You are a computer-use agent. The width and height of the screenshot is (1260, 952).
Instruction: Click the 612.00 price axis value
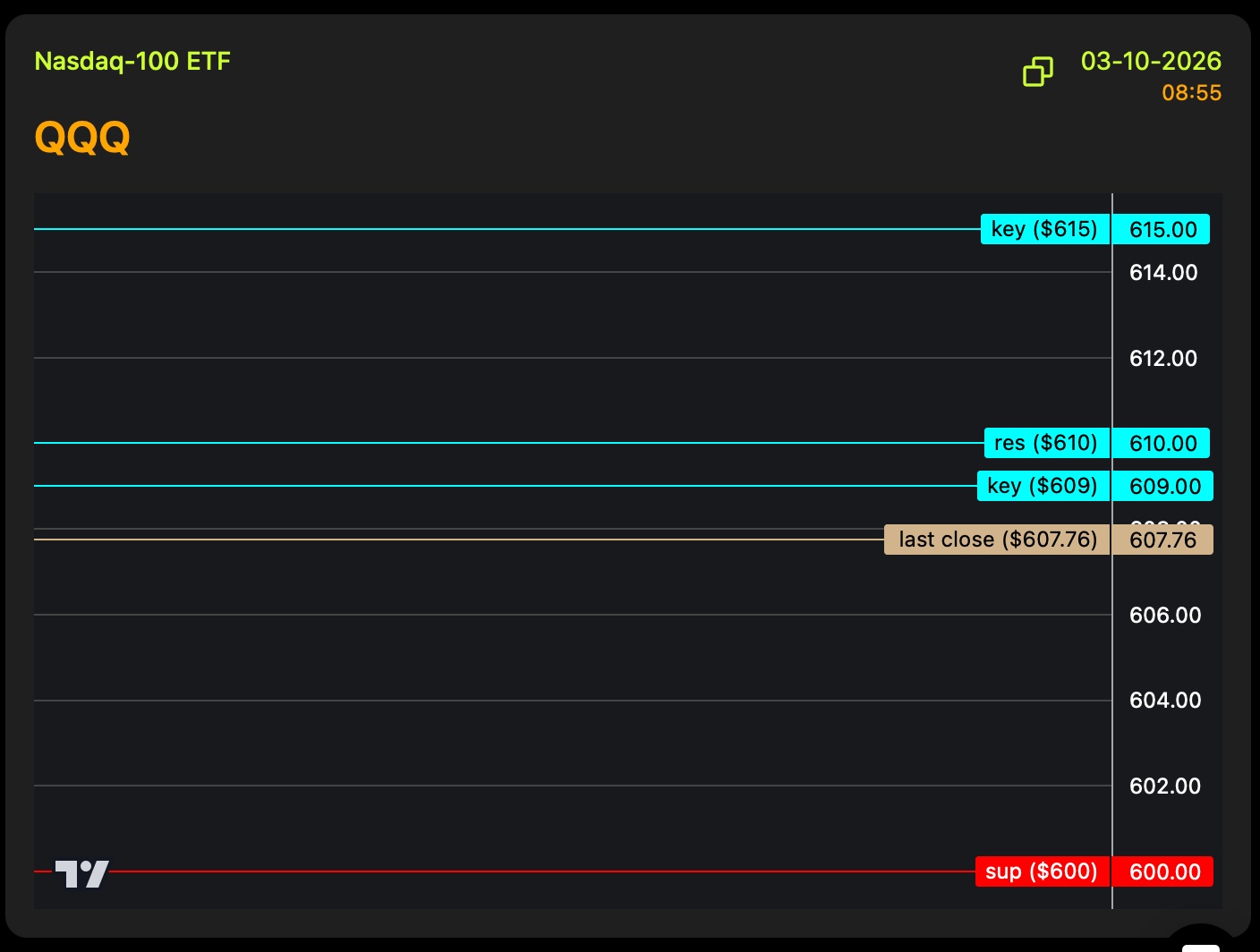pyautogui.click(x=1162, y=358)
